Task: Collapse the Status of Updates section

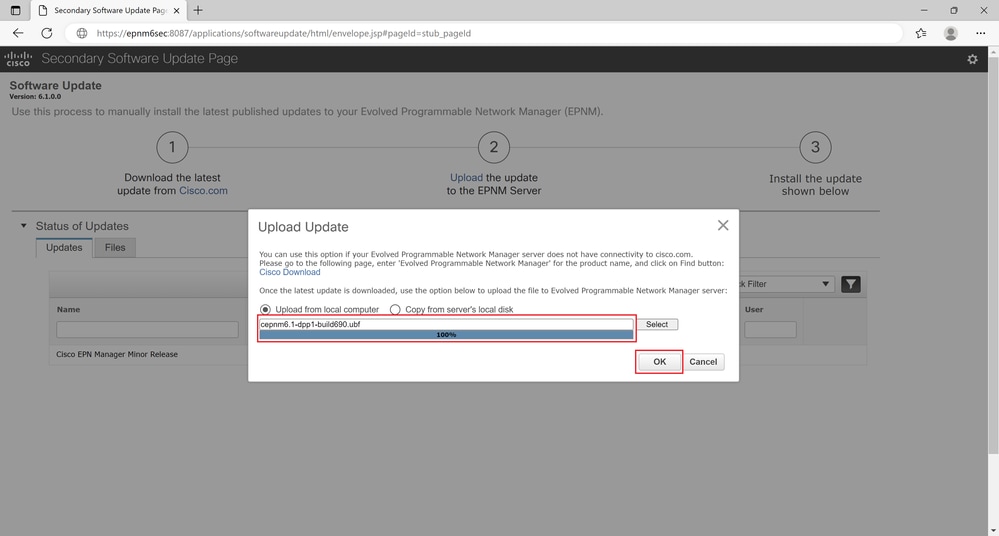Action: coord(24,226)
